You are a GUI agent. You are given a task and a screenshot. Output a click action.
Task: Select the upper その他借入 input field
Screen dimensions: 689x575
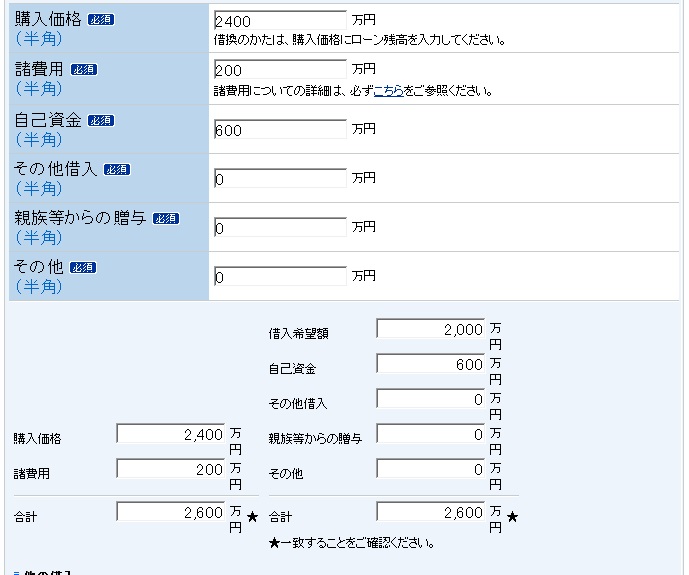(x=280, y=178)
